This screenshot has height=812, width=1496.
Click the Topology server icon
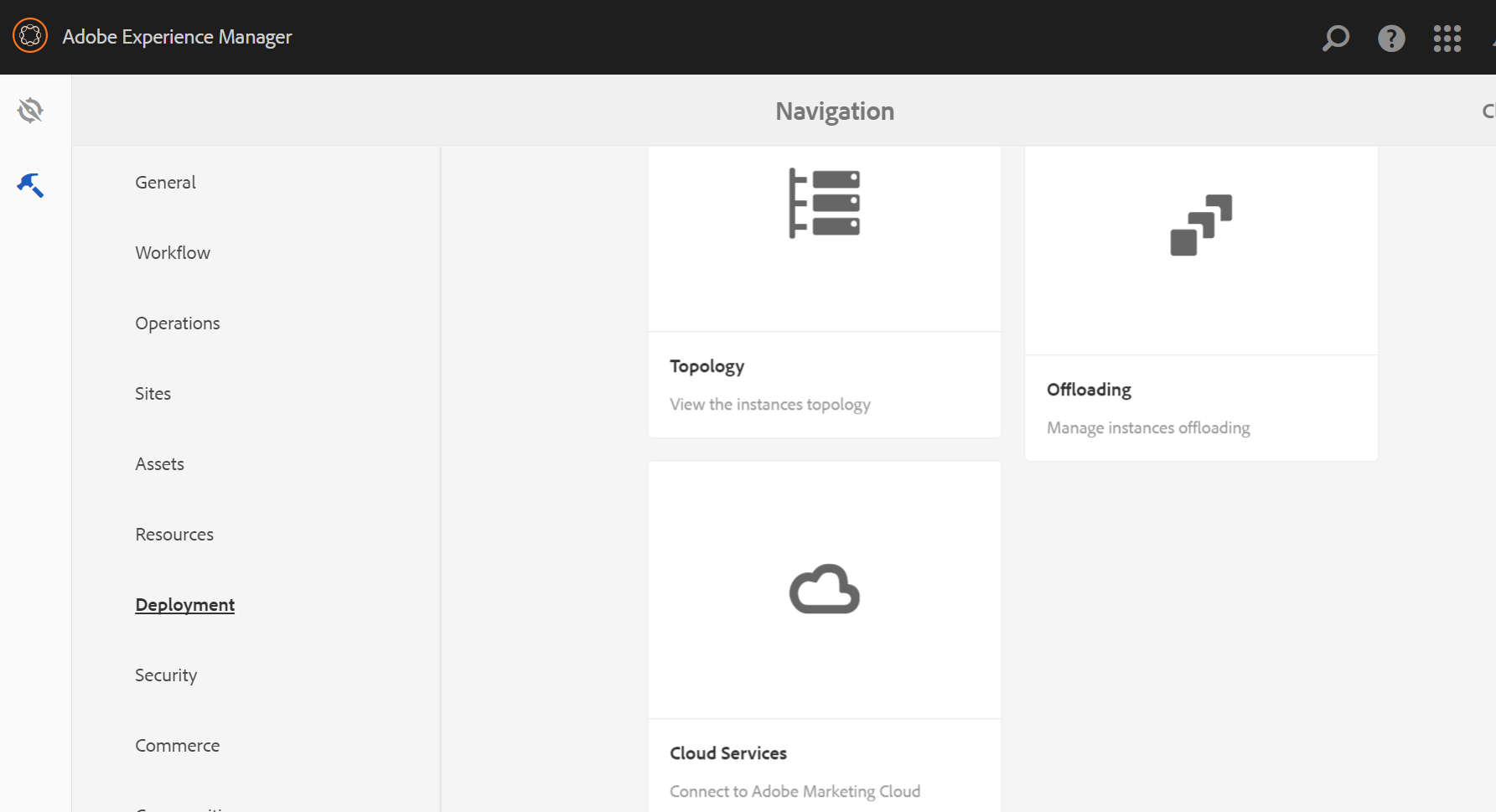[x=825, y=204]
